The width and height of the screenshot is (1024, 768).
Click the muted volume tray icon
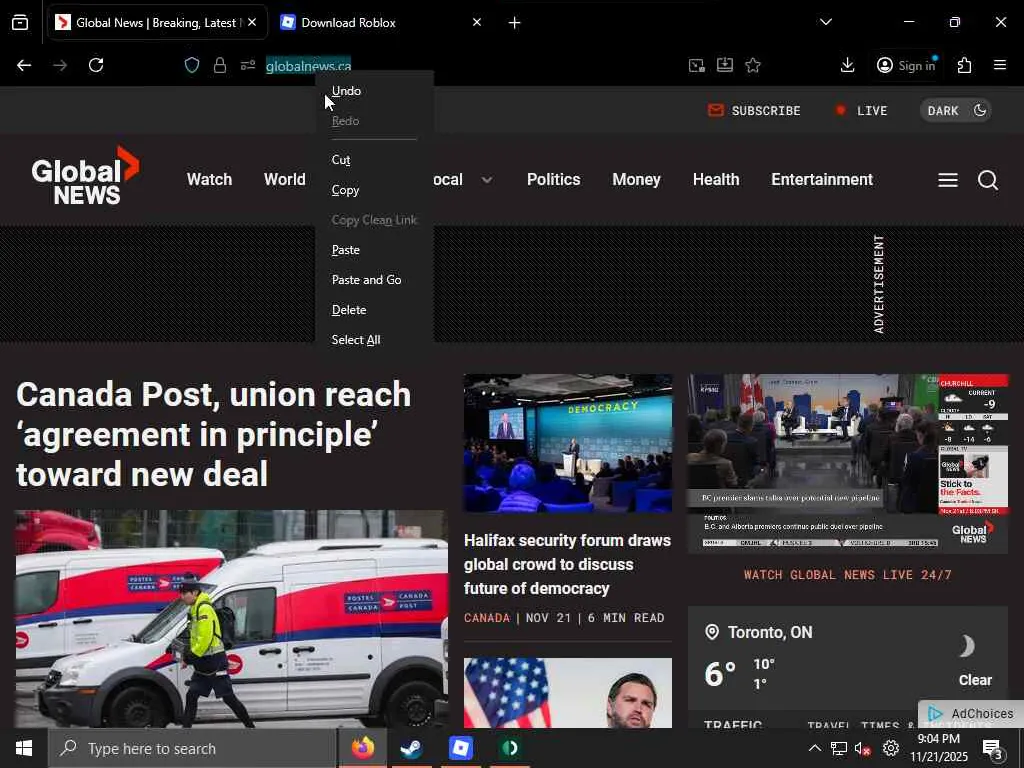863,749
